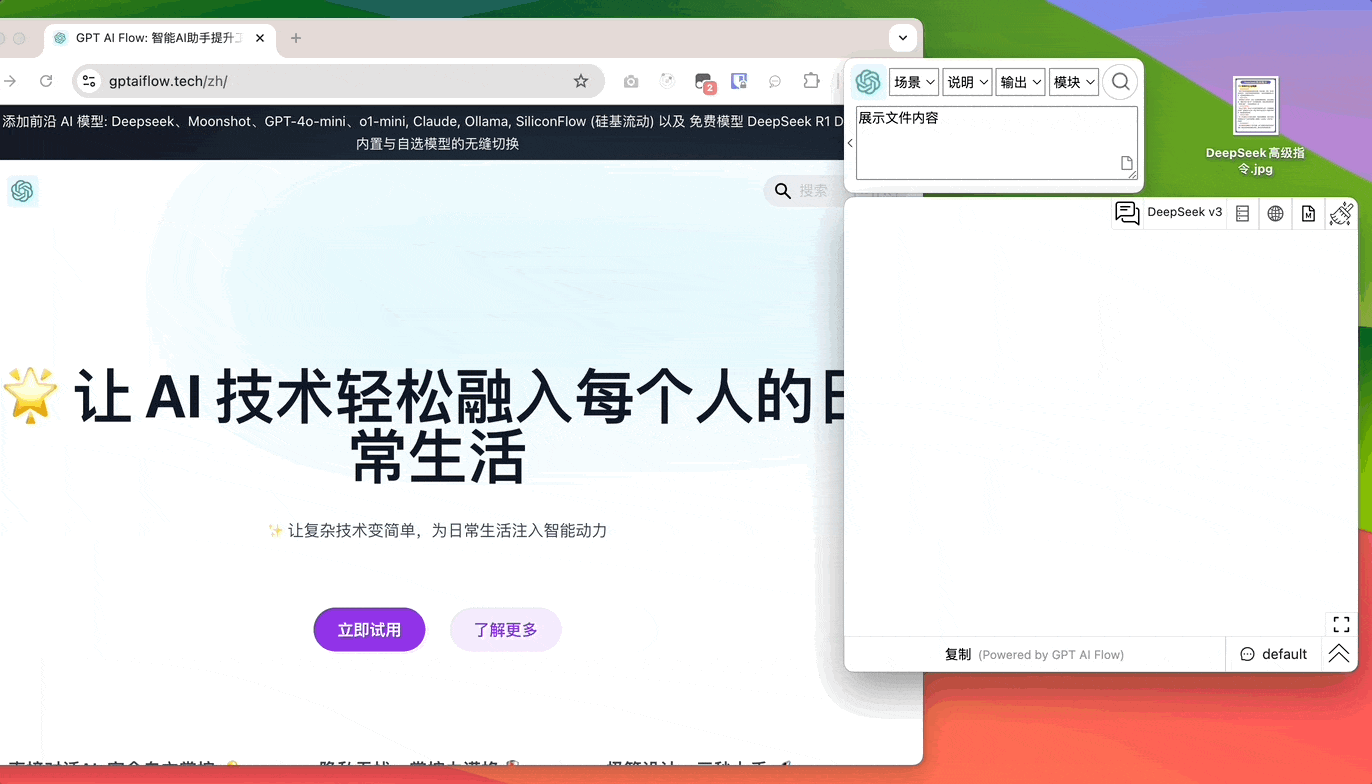This screenshot has width=1372, height=784.
Task: Open a new browser tab
Action: (x=295, y=38)
